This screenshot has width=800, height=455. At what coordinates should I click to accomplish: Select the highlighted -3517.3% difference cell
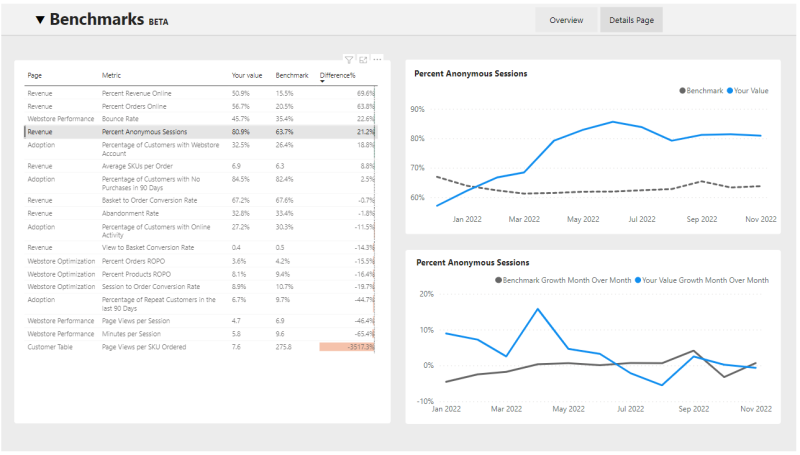click(347, 347)
